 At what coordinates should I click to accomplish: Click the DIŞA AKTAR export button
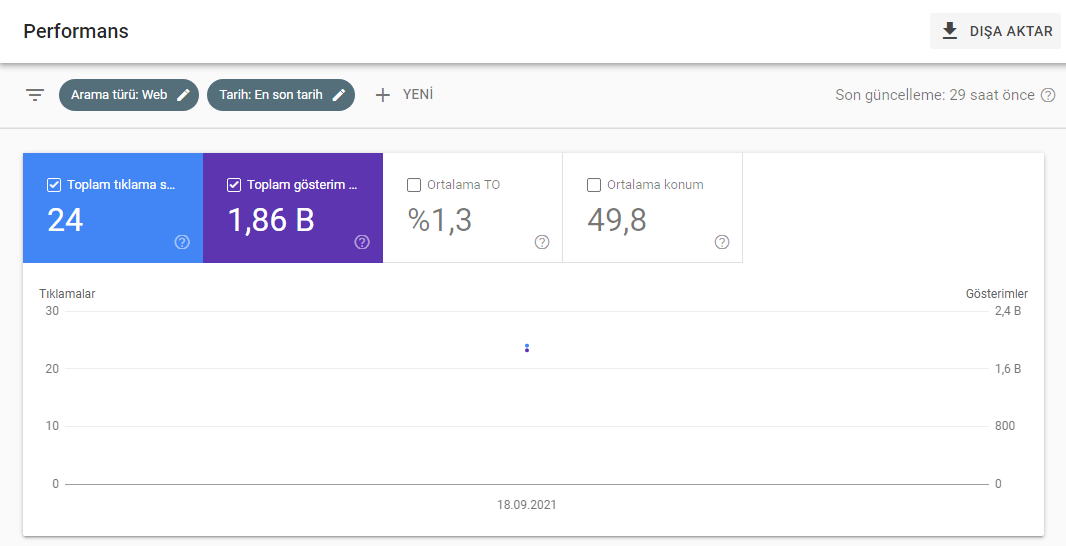pyautogui.click(x=995, y=31)
